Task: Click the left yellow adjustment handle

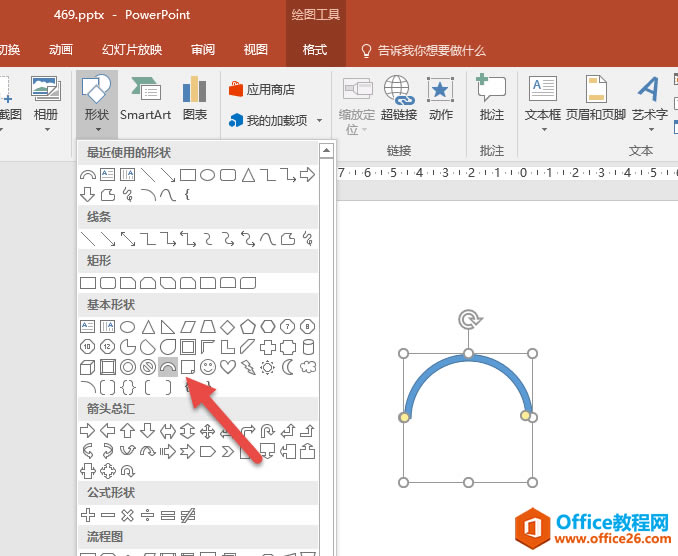Action: tap(404, 417)
